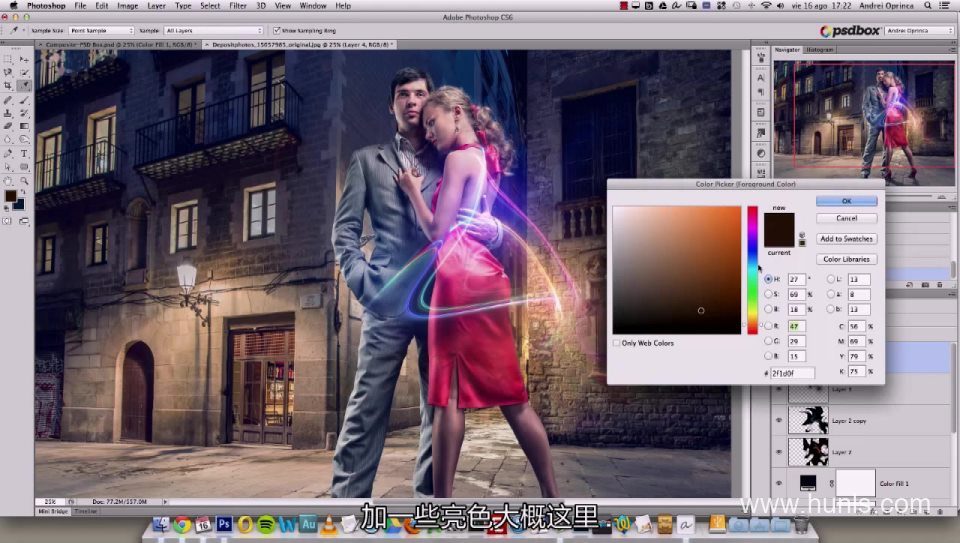This screenshot has height=543, width=960.
Task: Open the Layer menu
Action: click(156, 6)
